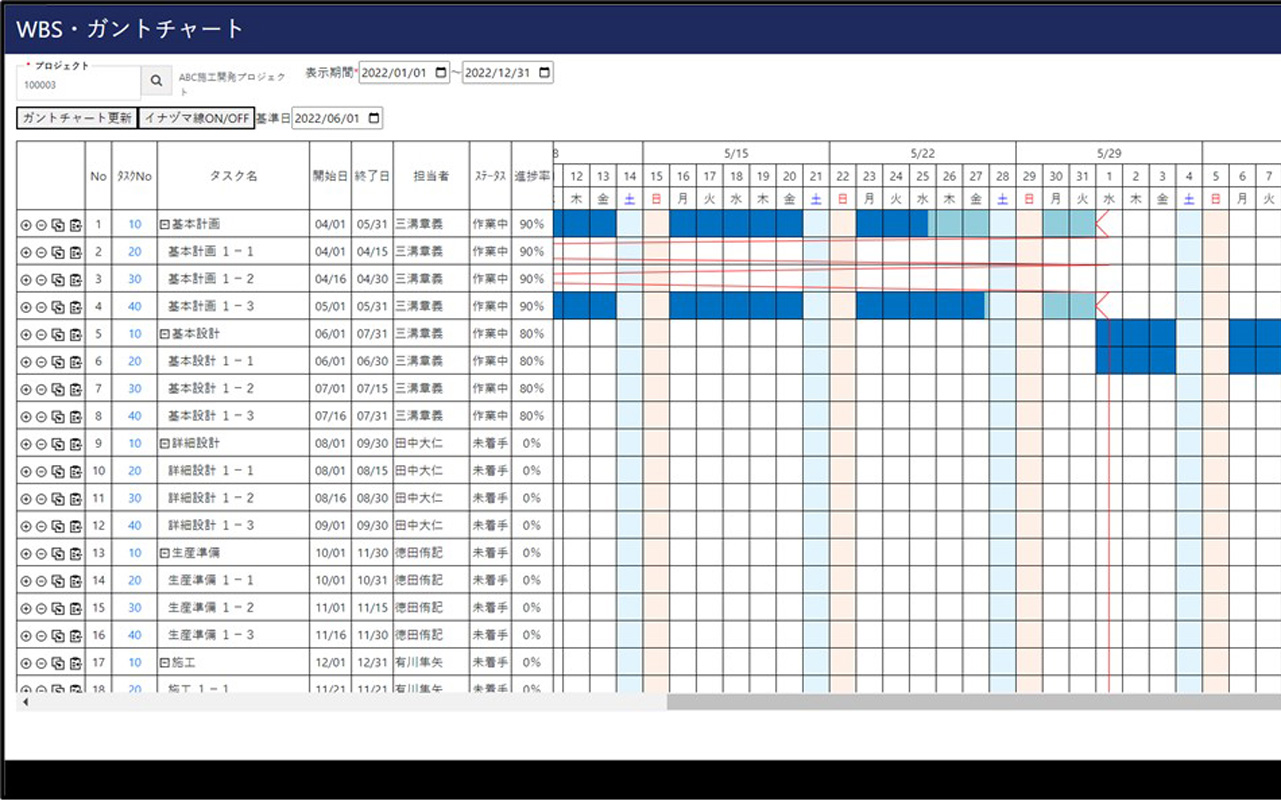
Task: Open calendar picker for 基準日 date
Action: 374,118
